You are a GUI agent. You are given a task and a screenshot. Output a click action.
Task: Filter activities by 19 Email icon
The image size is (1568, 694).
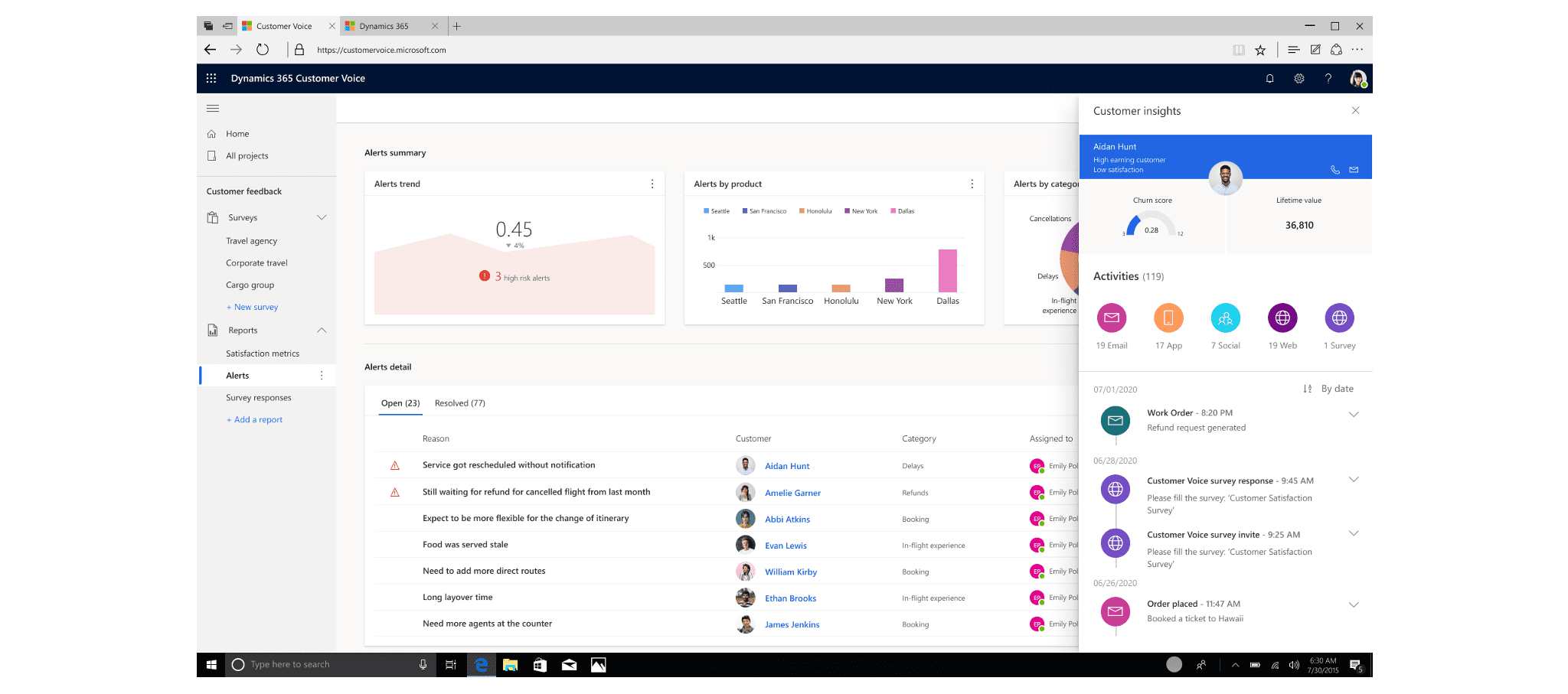(1112, 318)
